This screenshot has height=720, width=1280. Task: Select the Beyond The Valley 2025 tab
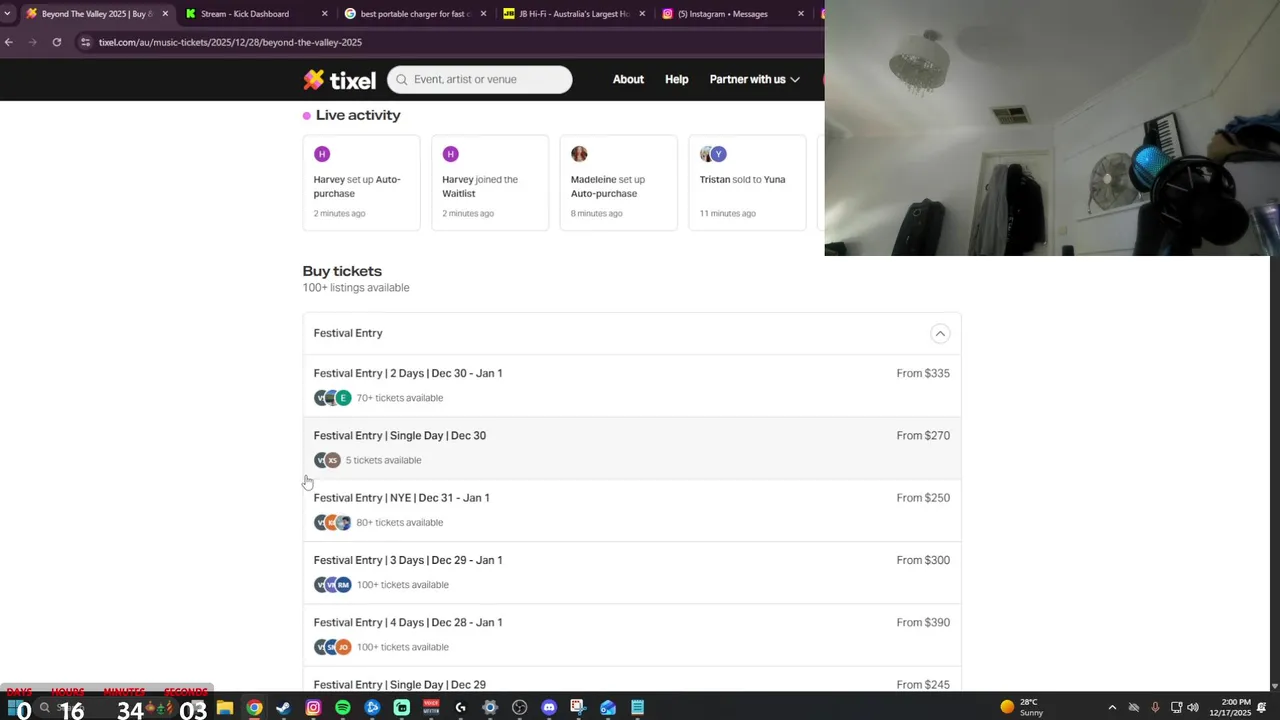coord(96,14)
